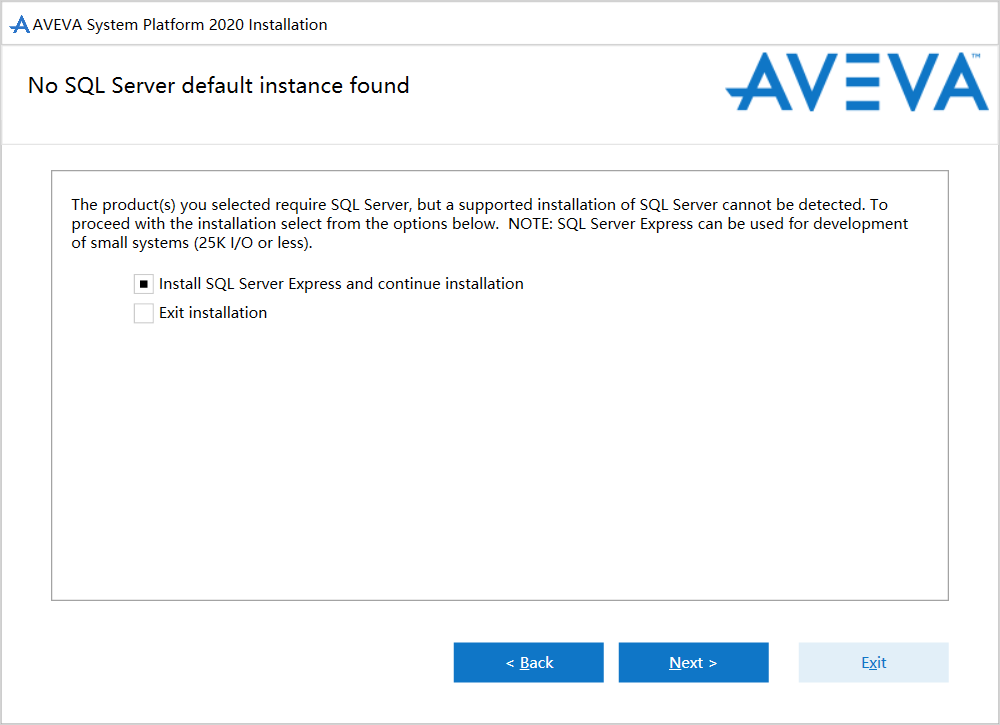This screenshot has height=725, width=1000.
Task: Go back with the '< Back' button
Action: pos(528,662)
